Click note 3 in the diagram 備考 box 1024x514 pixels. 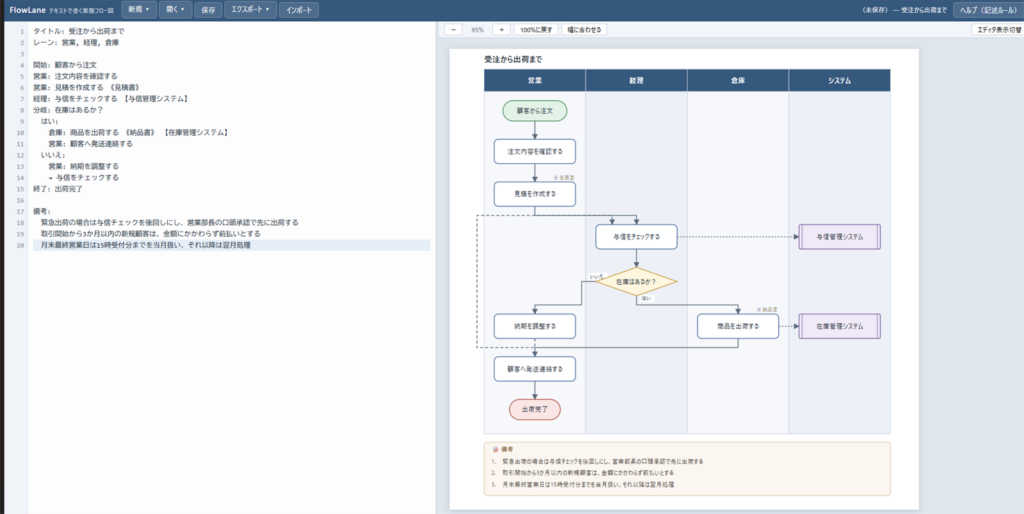583,485
